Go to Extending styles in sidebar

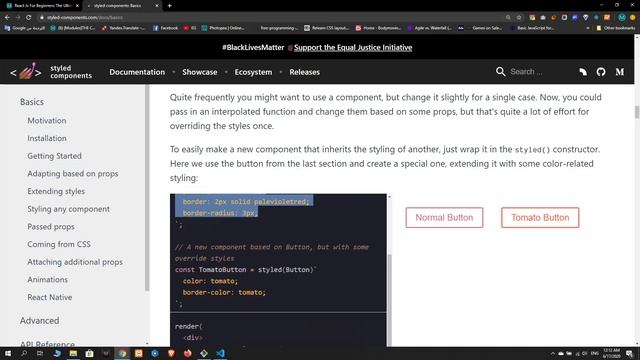tap(56, 191)
